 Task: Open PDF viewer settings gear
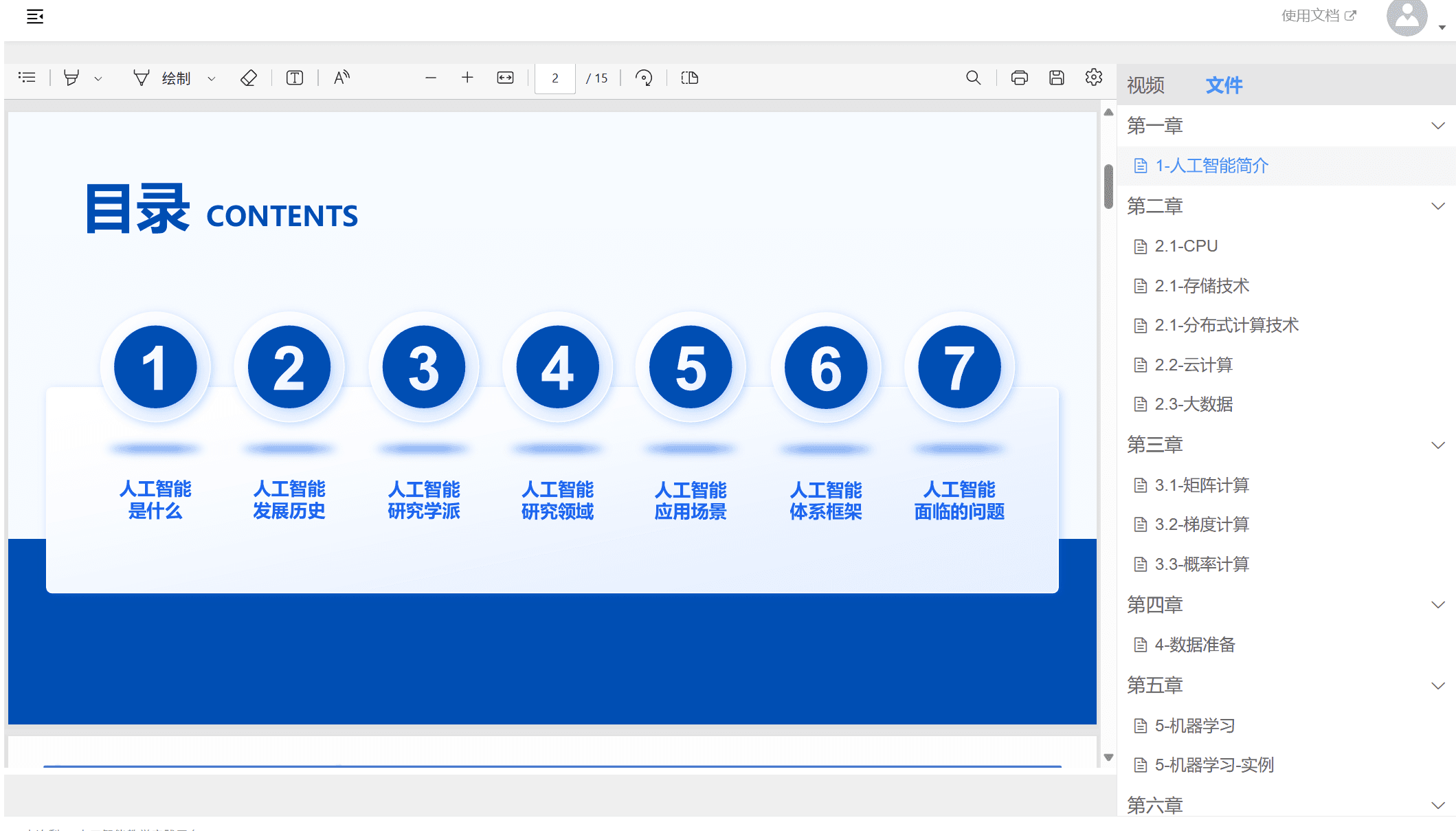point(1094,77)
